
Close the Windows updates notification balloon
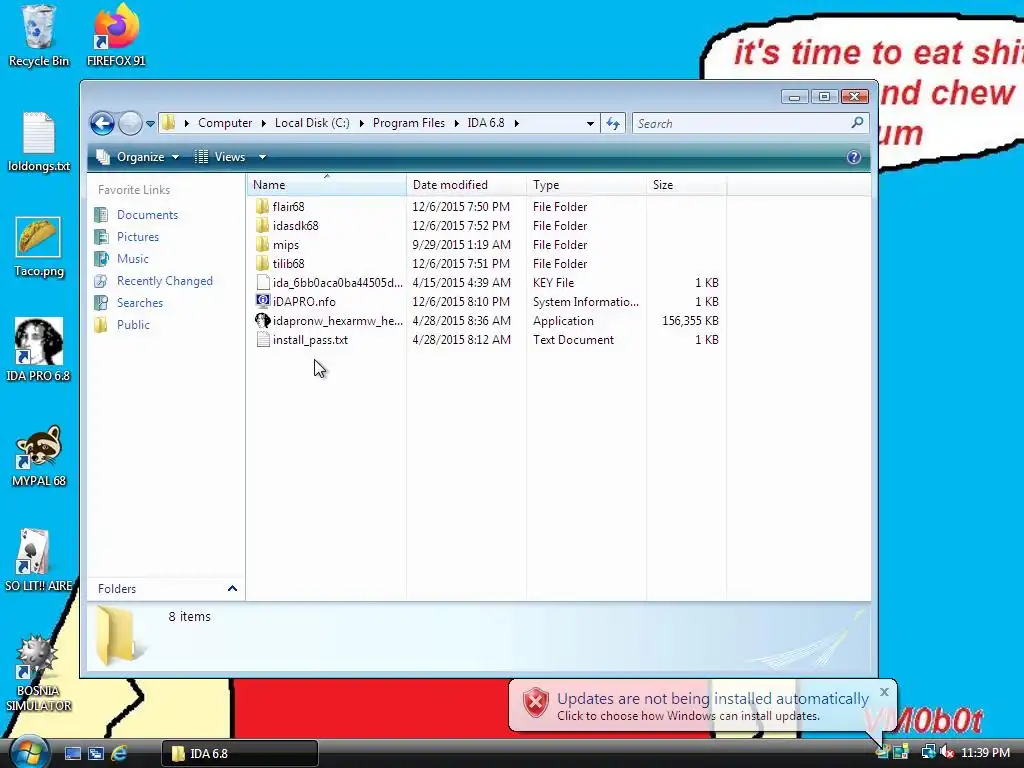click(x=884, y=692)
